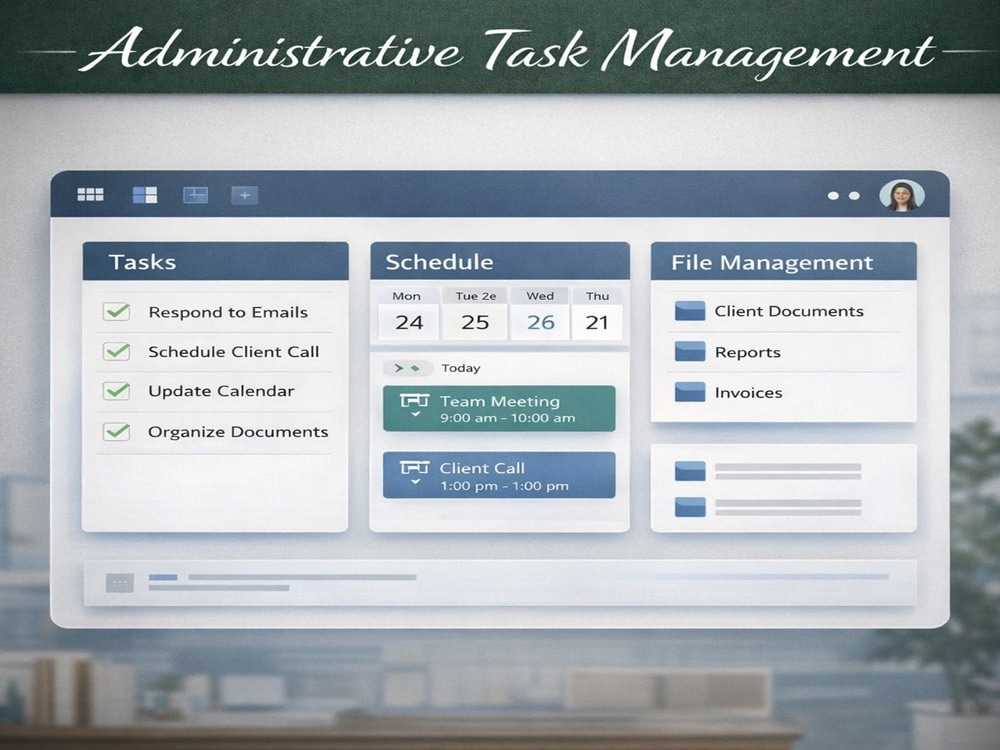Click the Schedule panel header
1000x750 pixels.
tap(500, 261)
